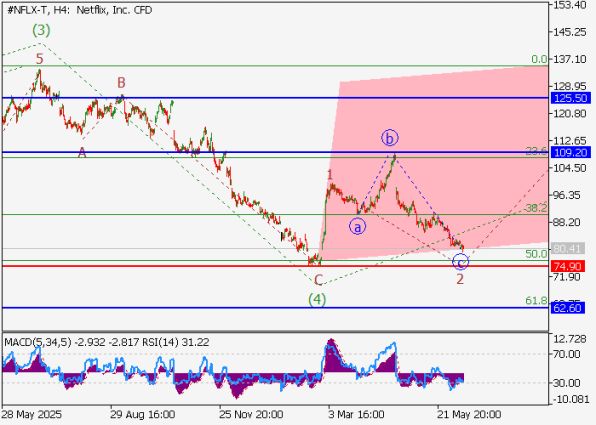Select the brown wave C label
This screenshot has width=596, height=425.
click(319, 281)
